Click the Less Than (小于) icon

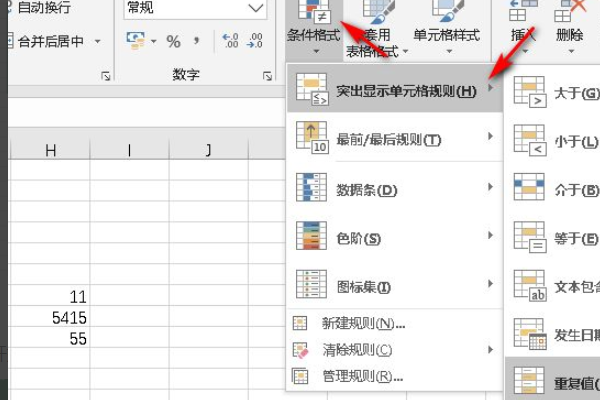pyautogui.click(x=530, y=140)
